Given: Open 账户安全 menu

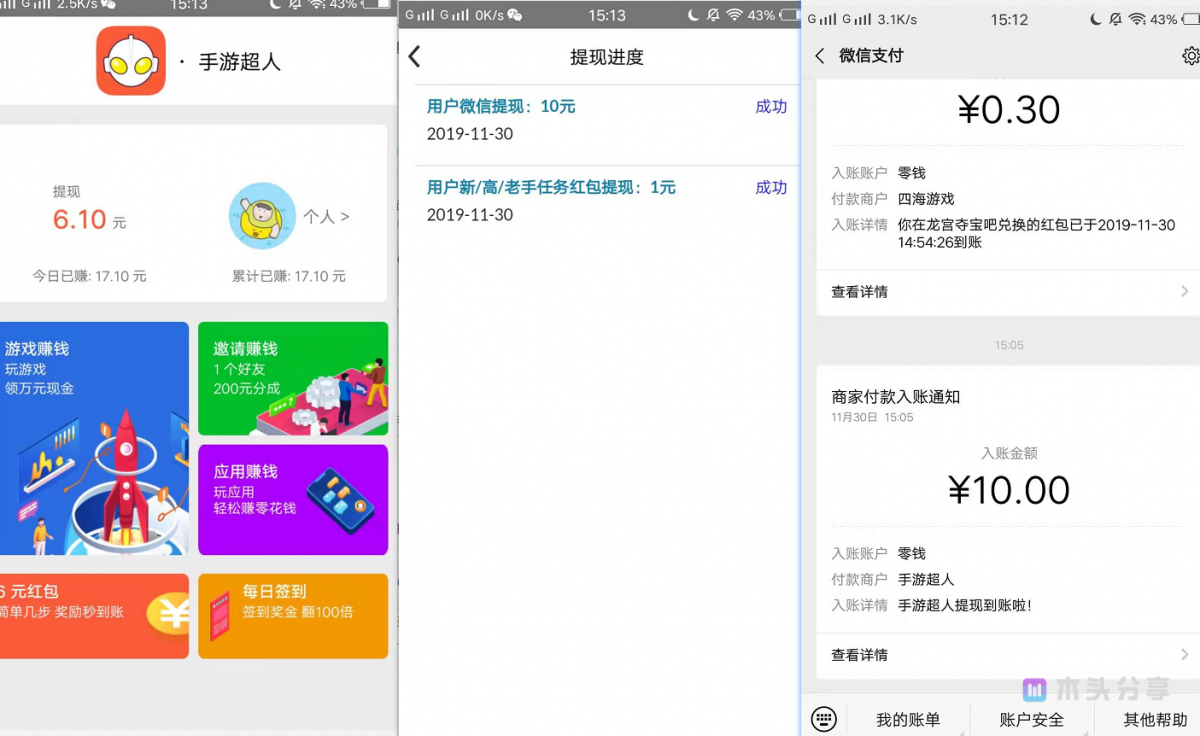Looking at the screenshot, I should [x=1032, y=720].
